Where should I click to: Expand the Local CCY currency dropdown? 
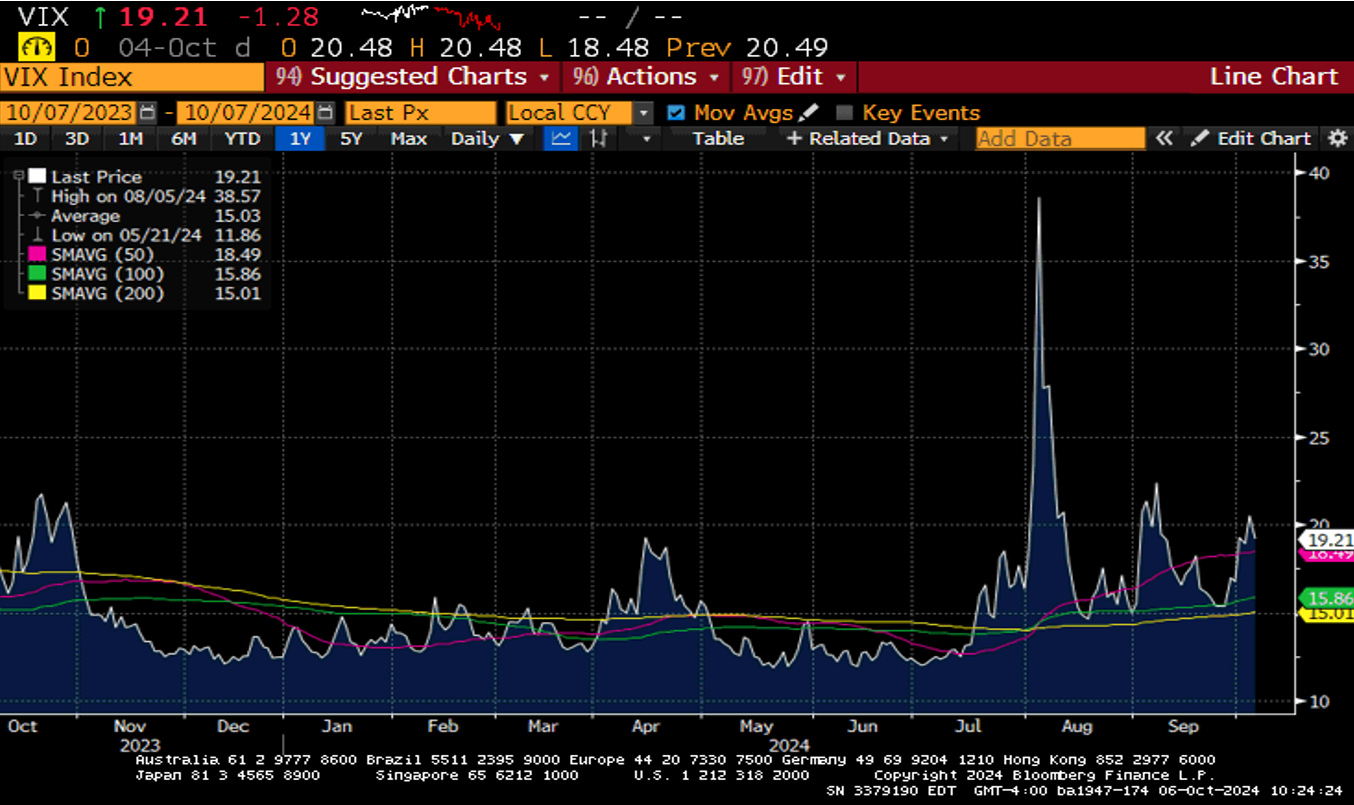click(643, 113)
